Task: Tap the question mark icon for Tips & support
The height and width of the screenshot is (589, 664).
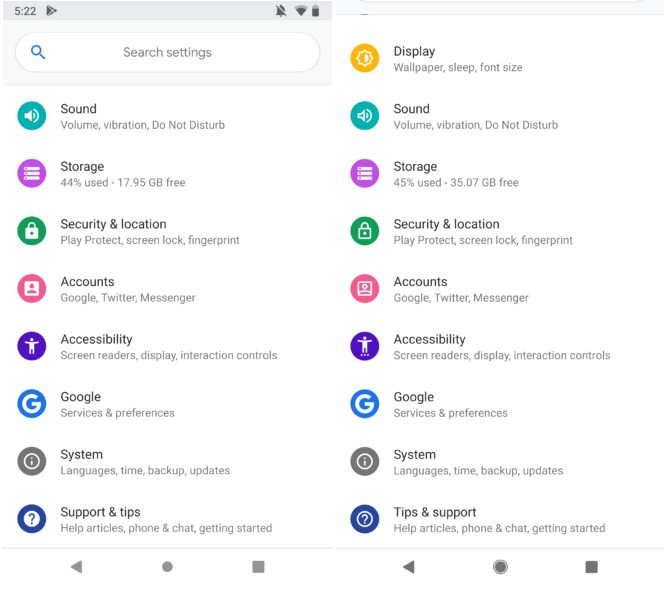Action: pos(365,519)
